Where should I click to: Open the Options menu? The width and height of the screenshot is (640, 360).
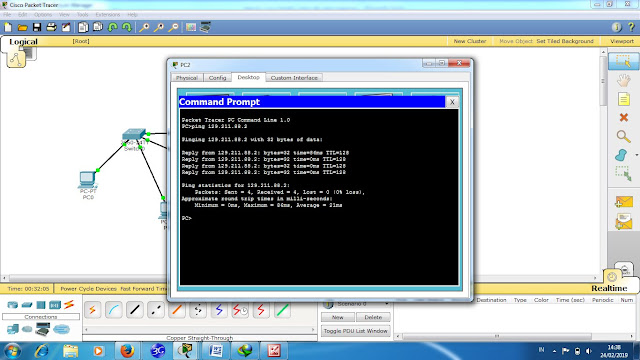[x=43, y=15]
